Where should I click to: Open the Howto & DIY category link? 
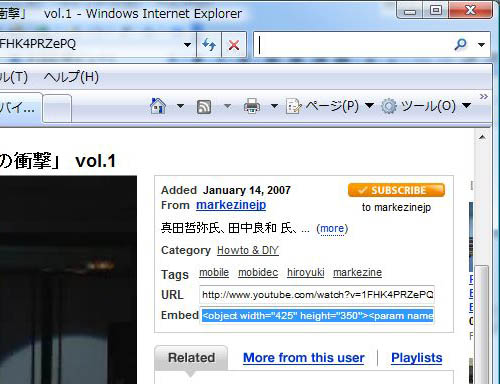click(x=248, y=250)
